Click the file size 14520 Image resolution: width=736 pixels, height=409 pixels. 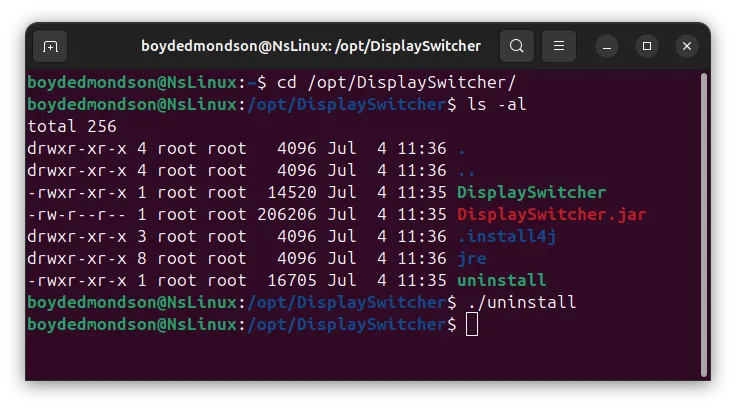pos(291,193)
